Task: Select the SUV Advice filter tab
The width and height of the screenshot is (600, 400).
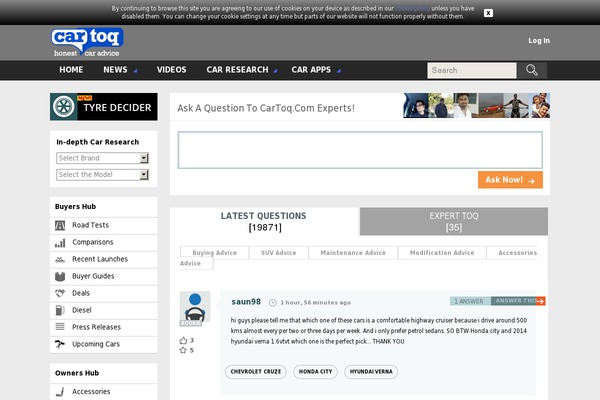Action: (x=279, y=253)
